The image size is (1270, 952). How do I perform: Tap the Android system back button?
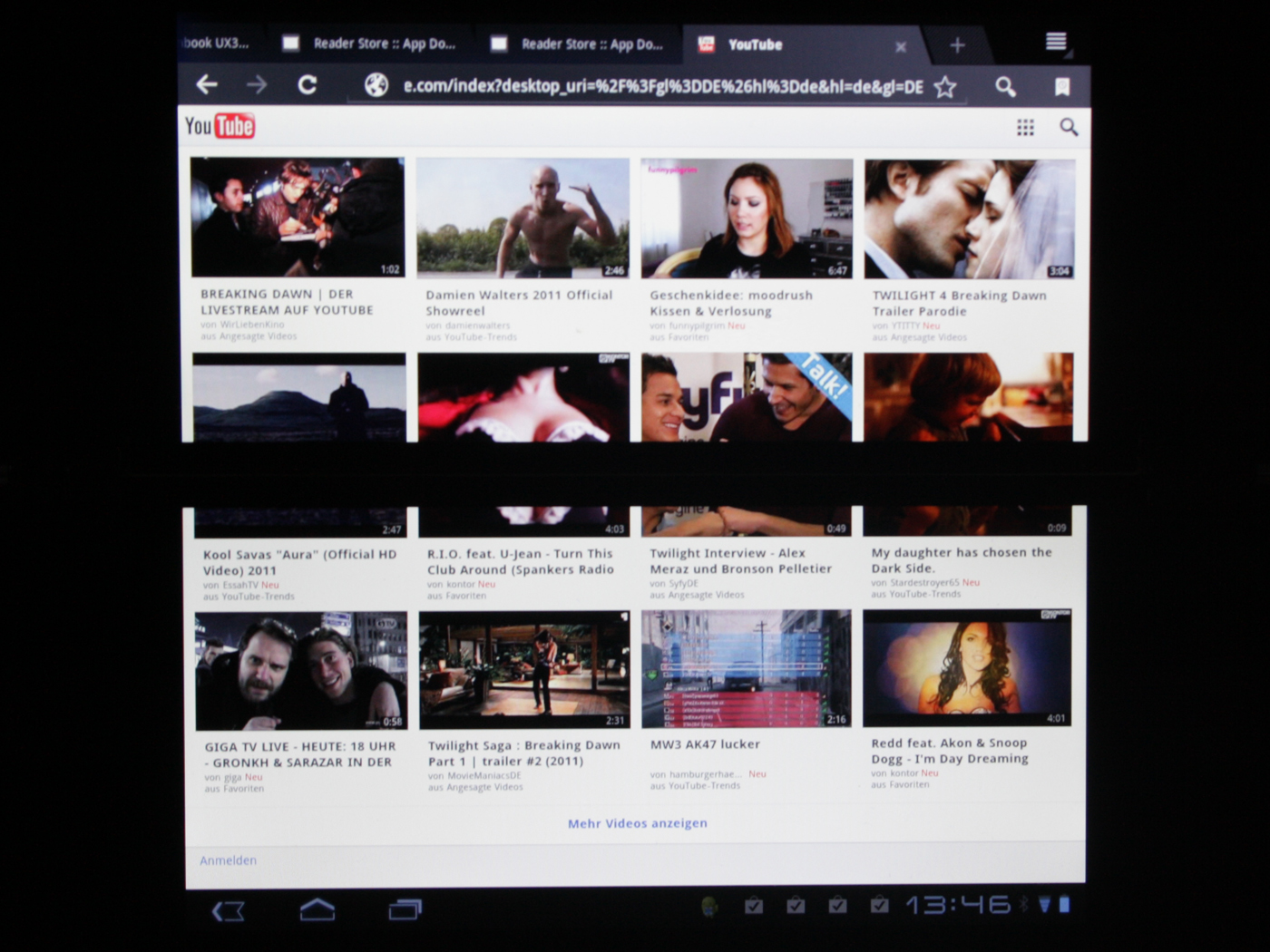228,910
